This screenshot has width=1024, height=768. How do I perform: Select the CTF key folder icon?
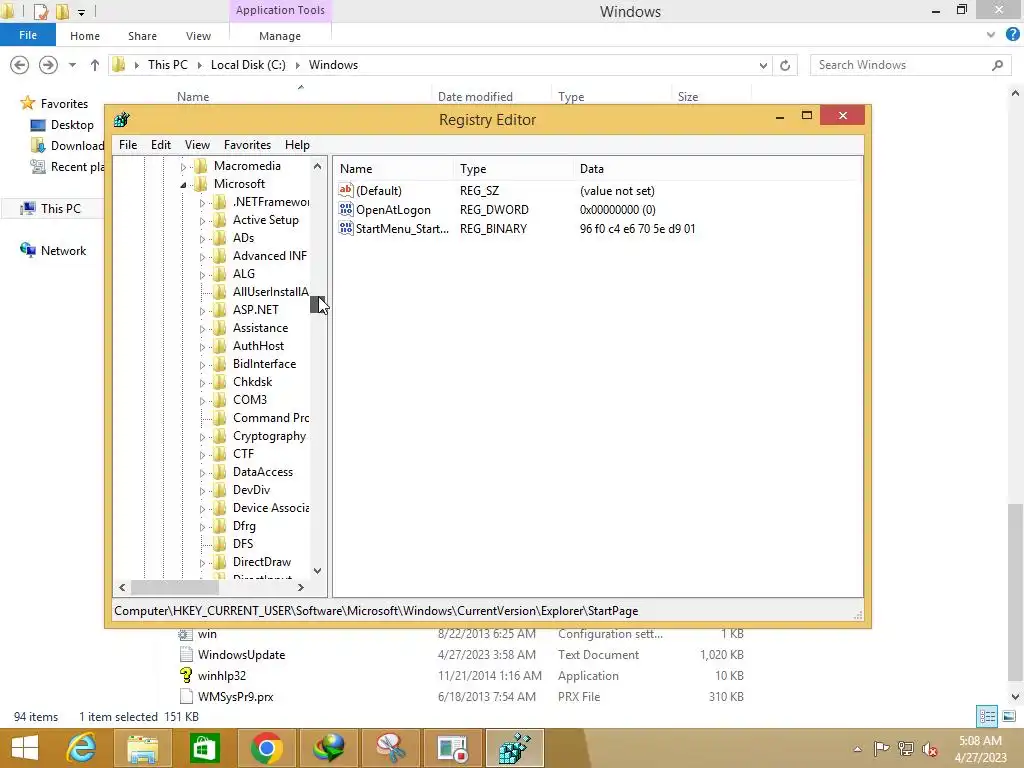[x=220, y=454]
